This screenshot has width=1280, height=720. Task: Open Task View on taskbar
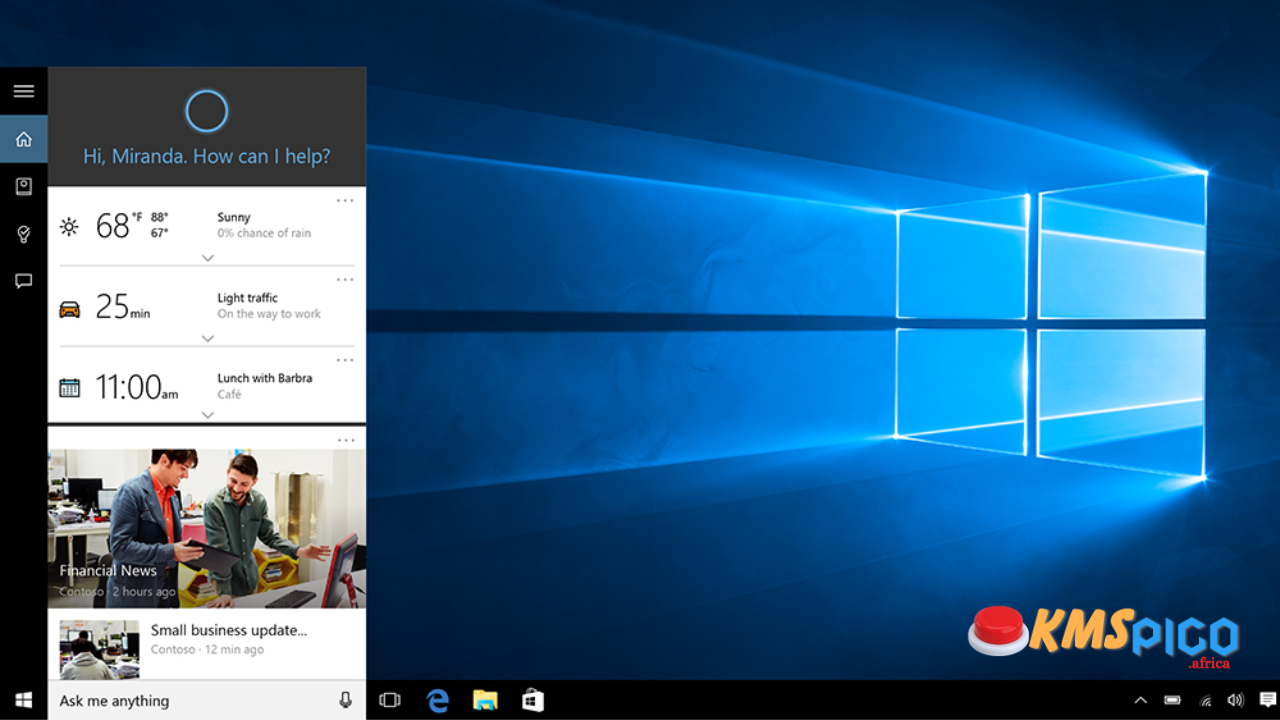coord(390,700)
